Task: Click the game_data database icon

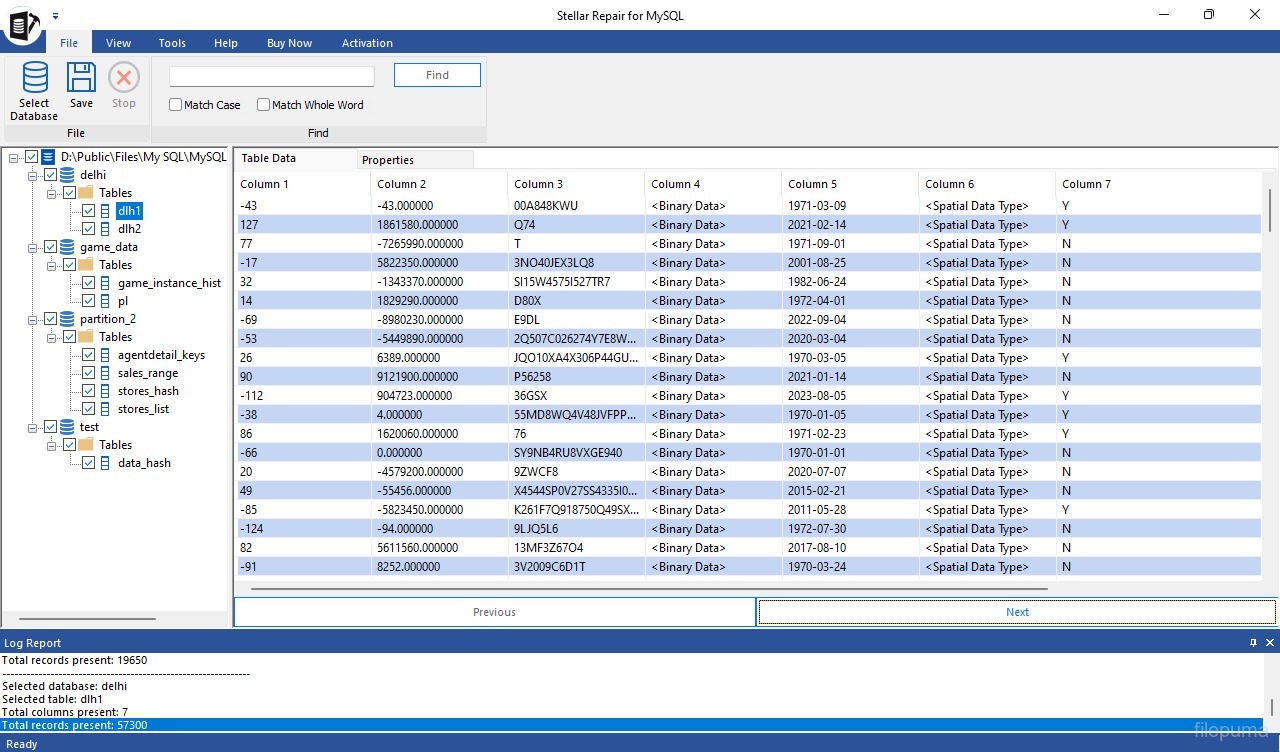Action: [x=67, y=247]
